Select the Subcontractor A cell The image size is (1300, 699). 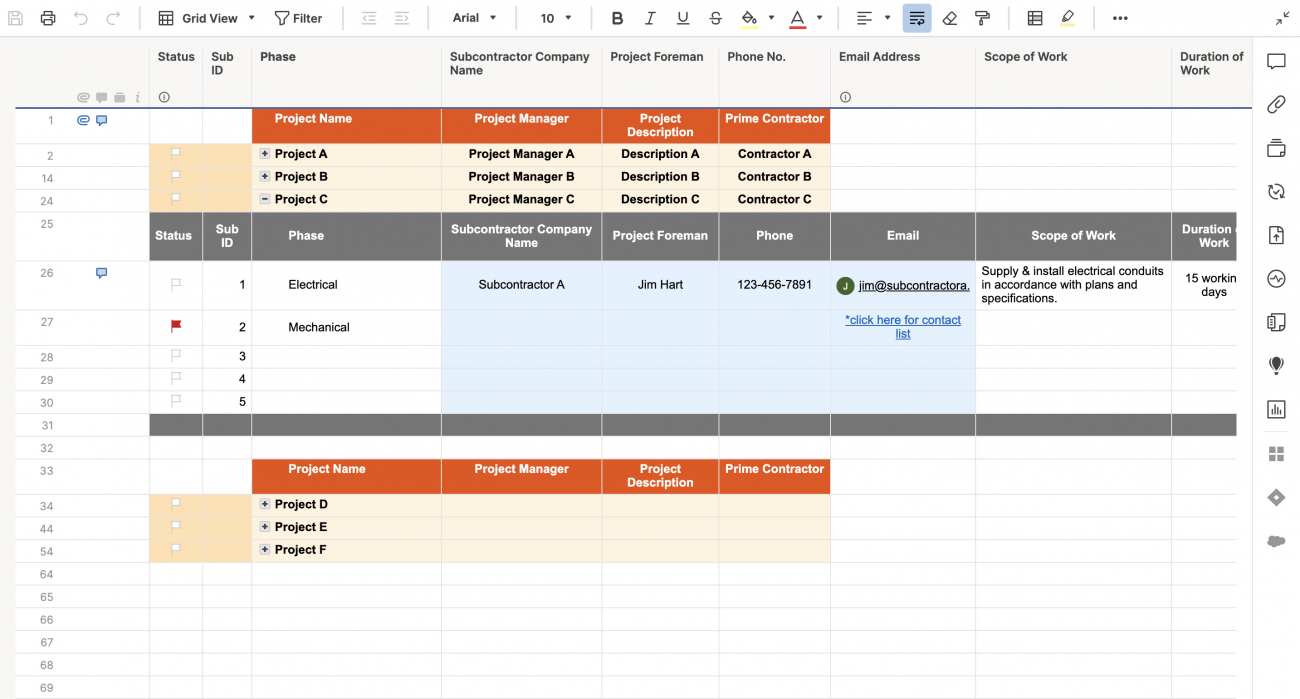pos(521,285)
